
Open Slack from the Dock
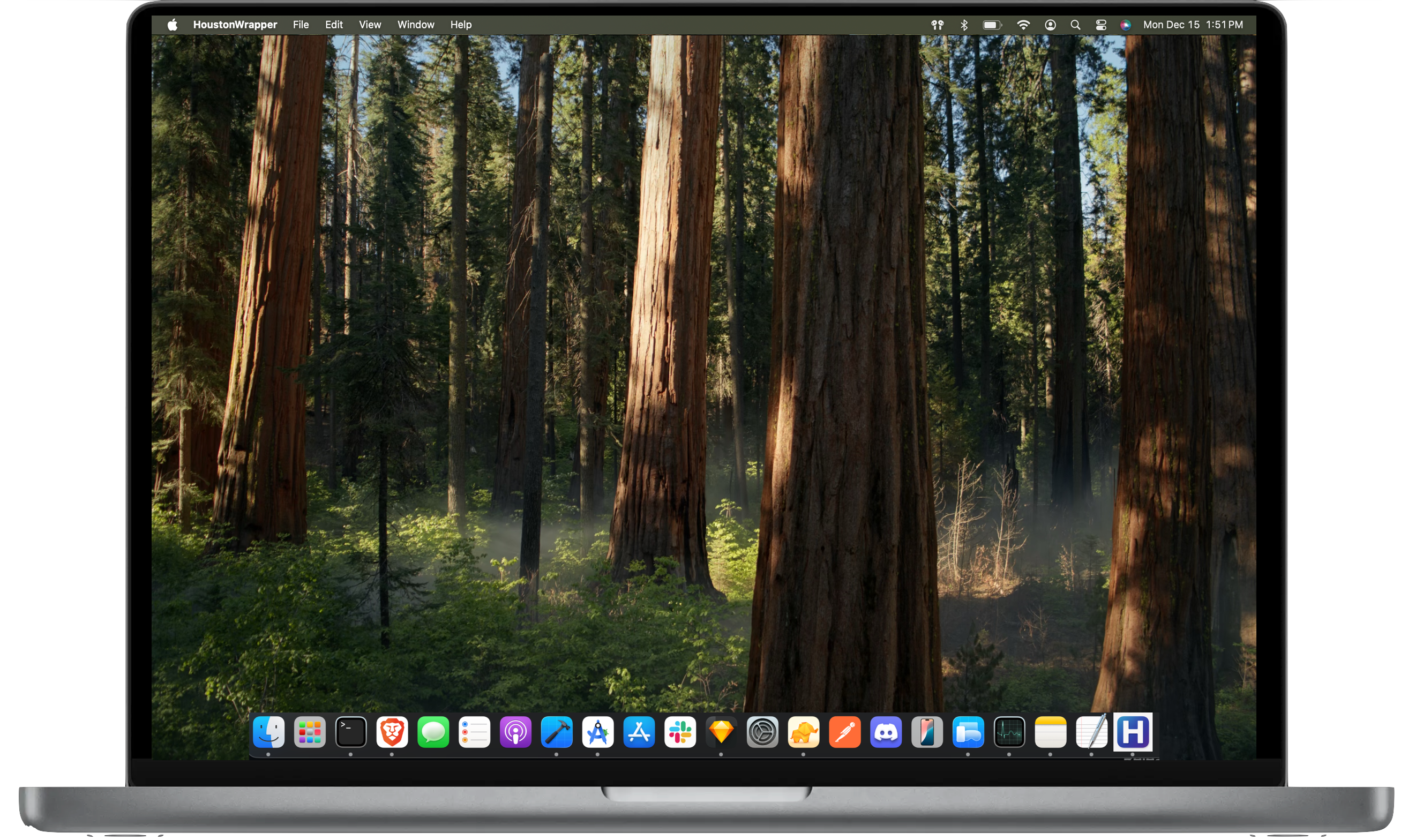pyautogui.click(x=680, y=732)
